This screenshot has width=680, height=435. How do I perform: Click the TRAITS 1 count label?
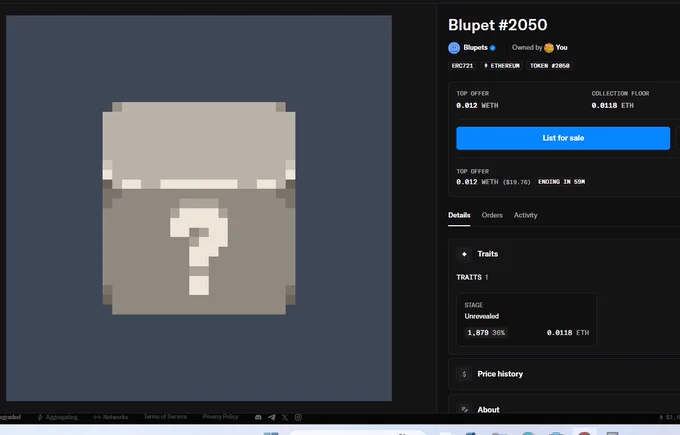tap(472, 277)
